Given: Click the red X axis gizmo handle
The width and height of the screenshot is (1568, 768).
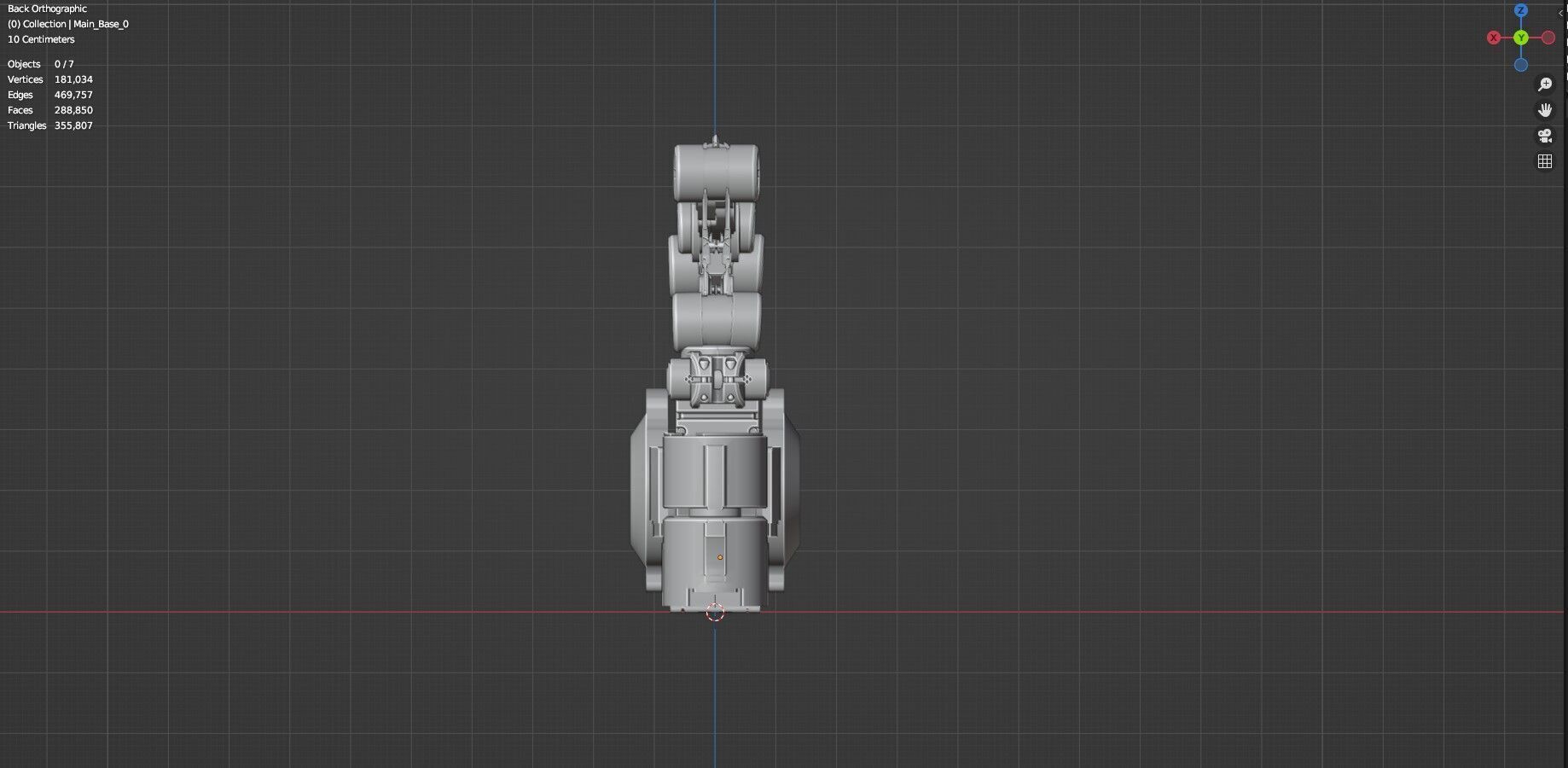Looking at the screenshot, I should point(1494,38).
